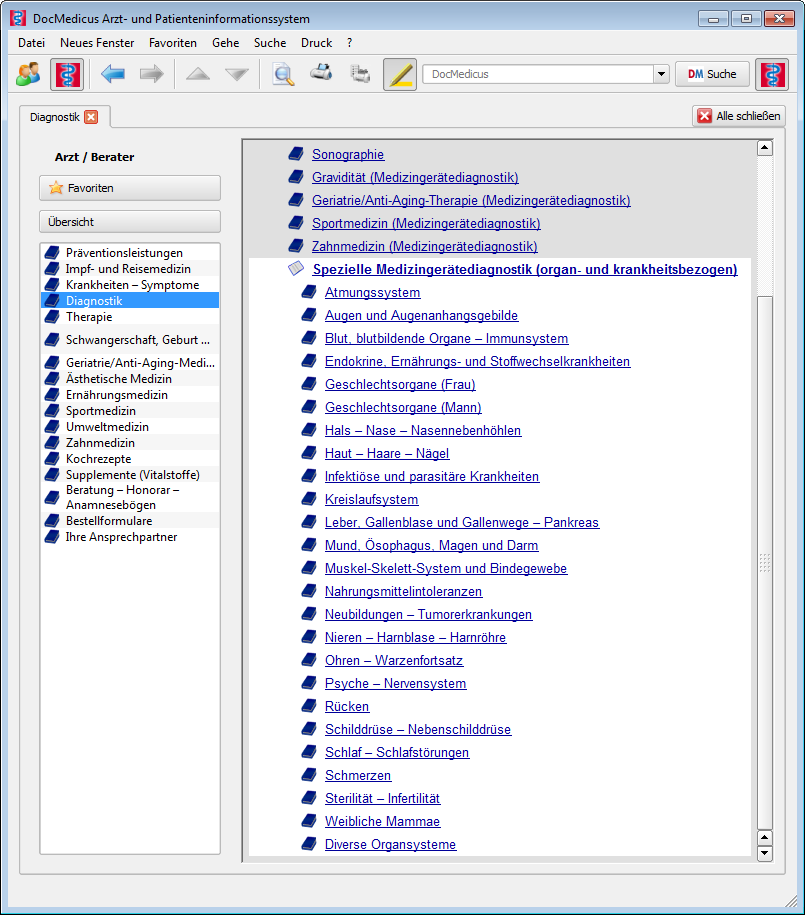The width and height of the screenshot is (805, 915).
Task: Open Hals – Nase – Nasennebenhöhlen link
Action: click(423, 431)
